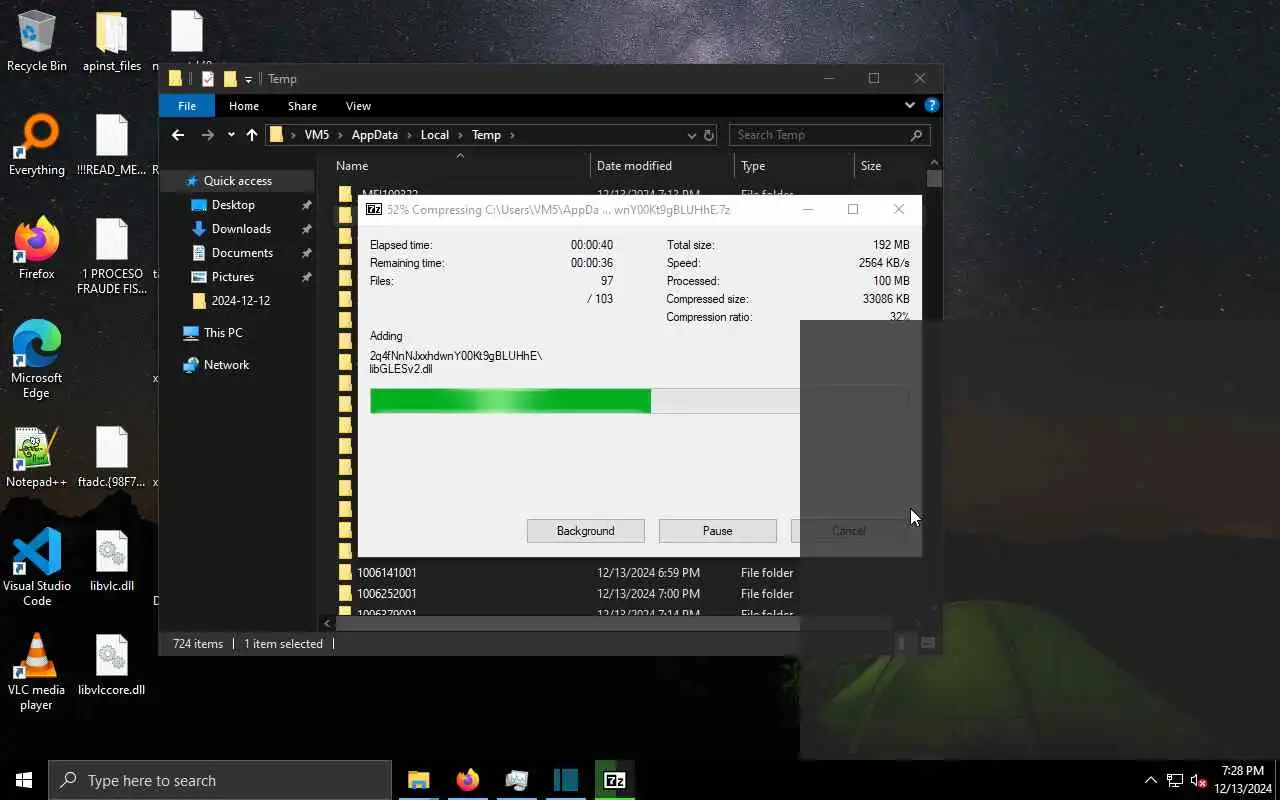Expand the Explorer ribbon chevron

[910, 105]
